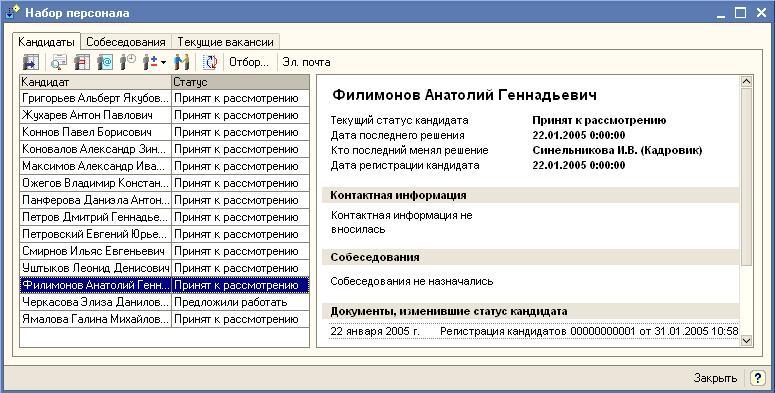Open the dropdown arrow beside status icon

click(164, 63)
